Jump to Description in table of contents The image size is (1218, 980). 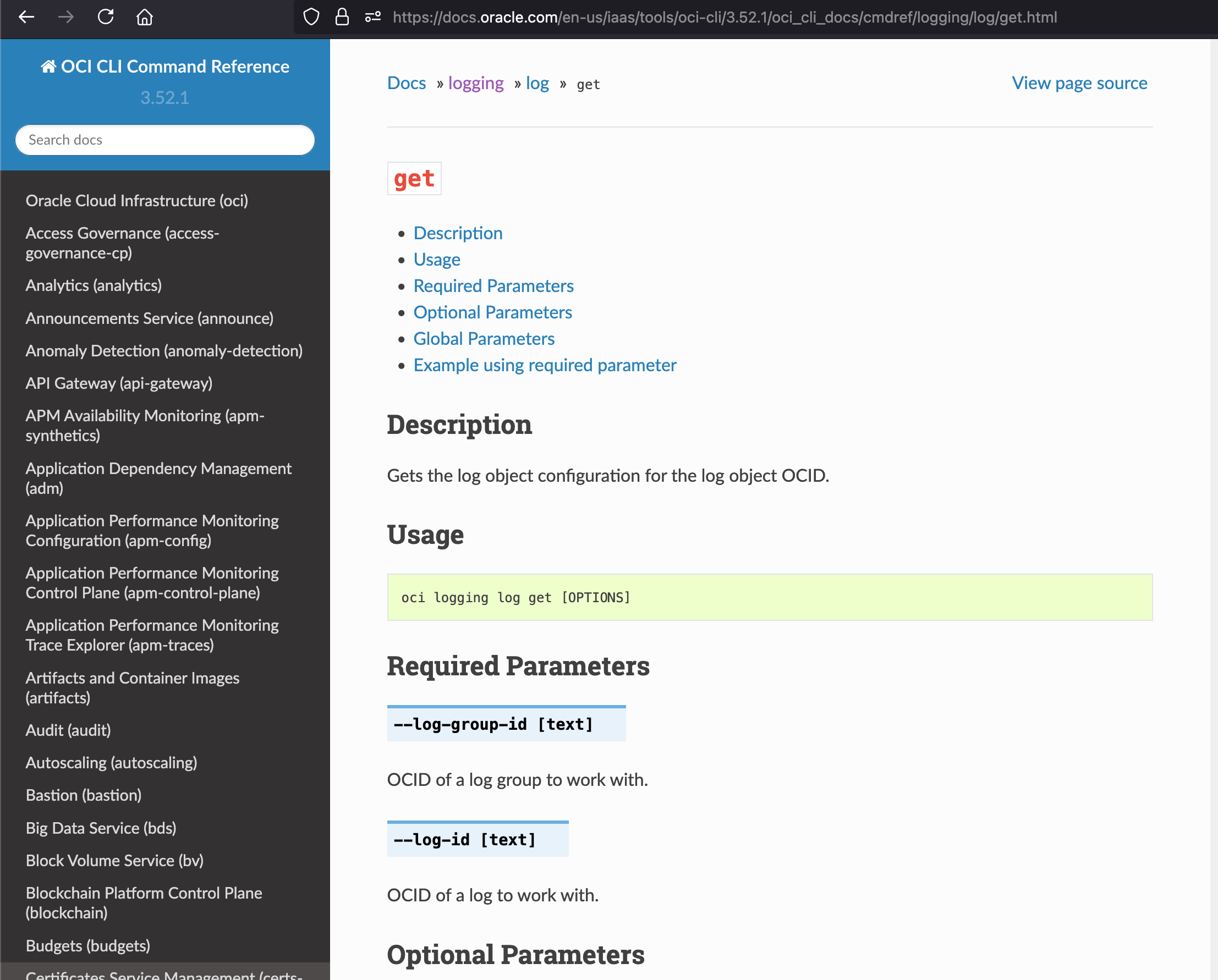(458, 233)
